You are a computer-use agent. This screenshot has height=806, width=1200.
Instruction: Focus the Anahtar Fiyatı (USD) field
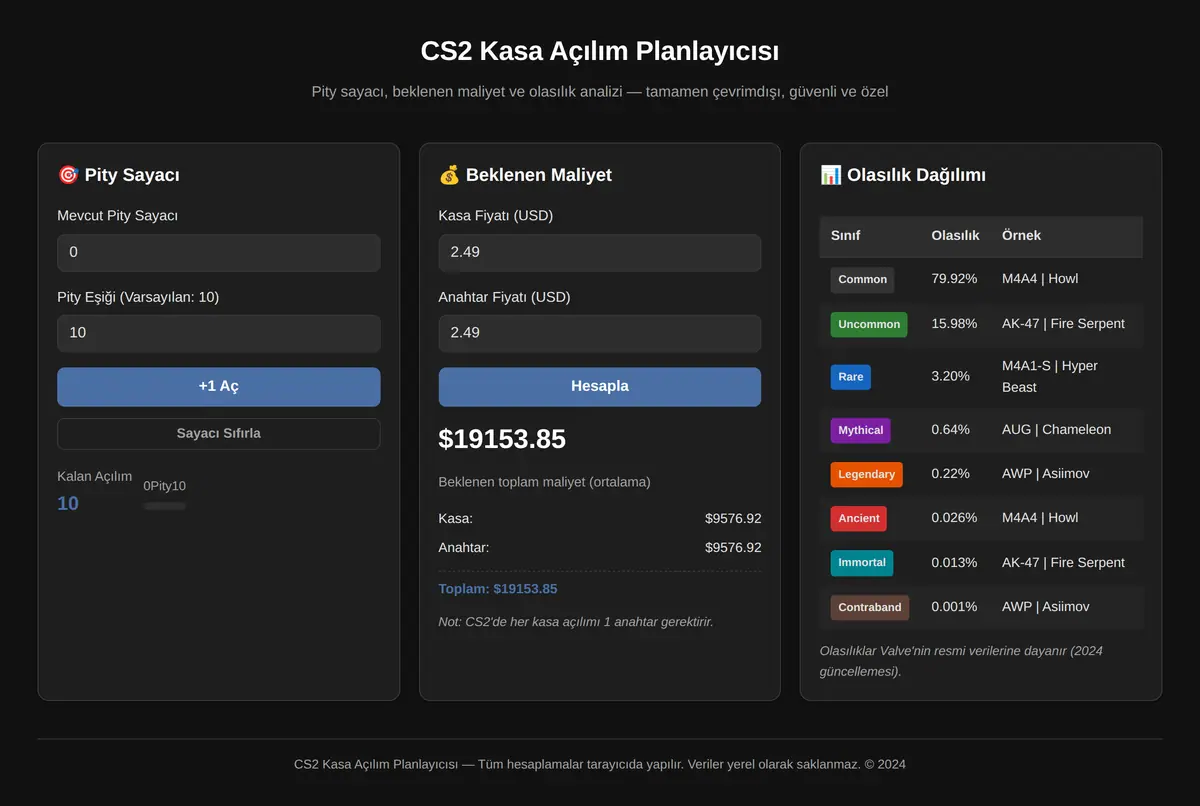[600, 333]
